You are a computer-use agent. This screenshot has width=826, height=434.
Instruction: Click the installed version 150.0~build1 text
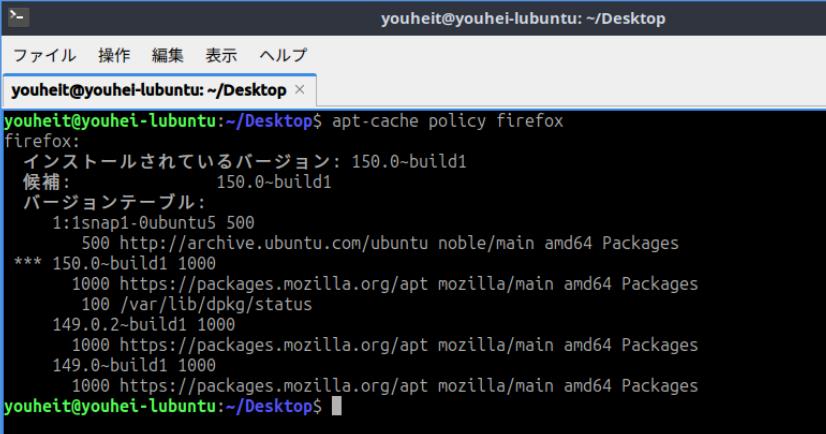(x=409, y=161)
